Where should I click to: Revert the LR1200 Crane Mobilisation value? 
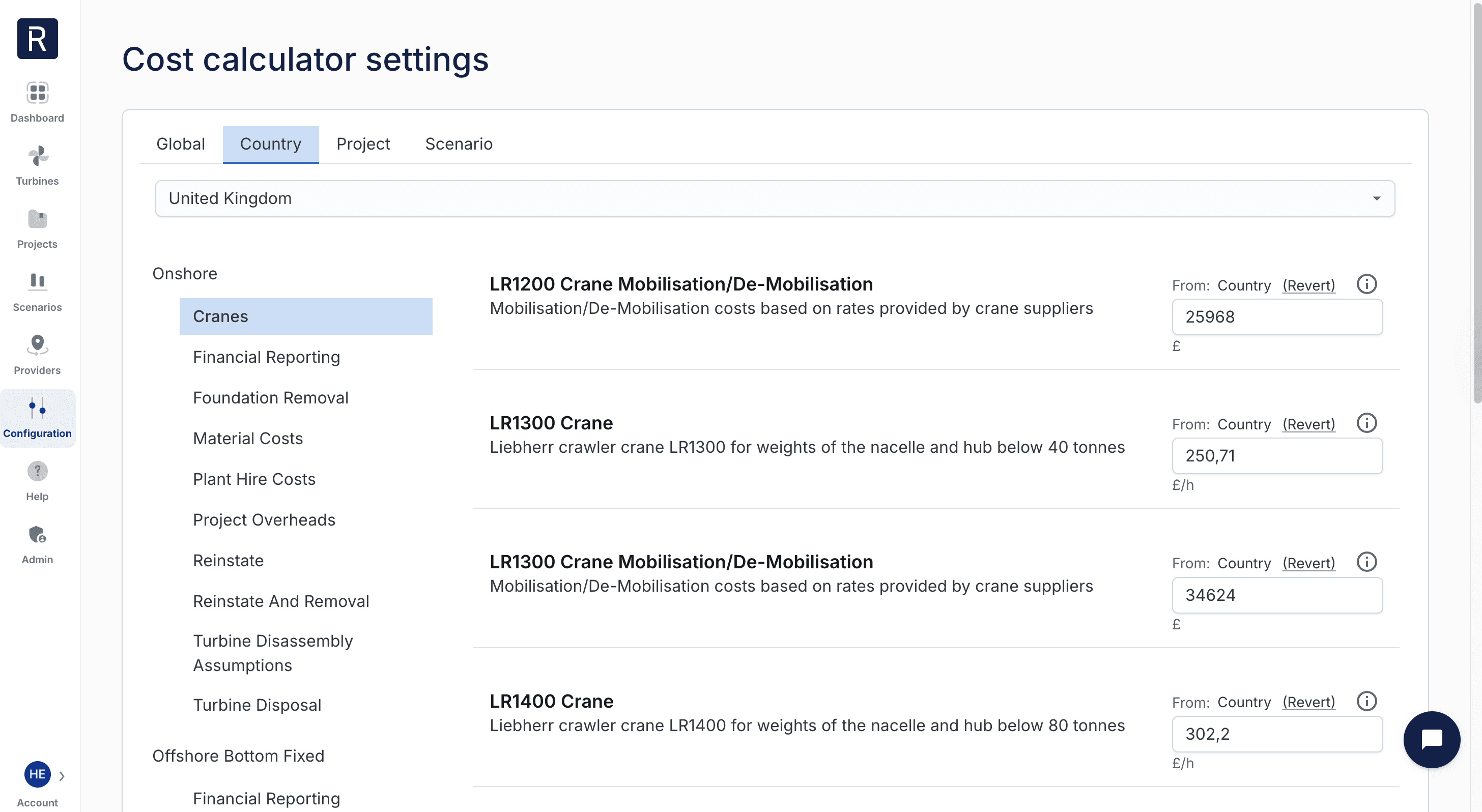pyautogui.click(x=1308, y=285)
